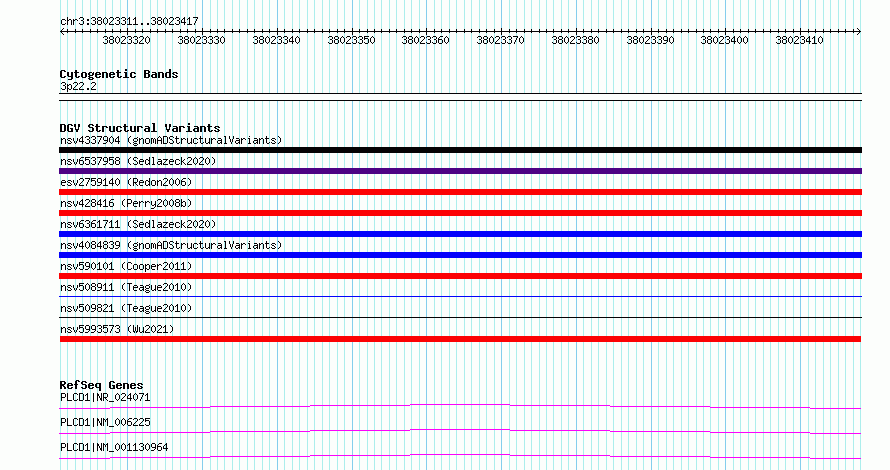Open variant esv2759140 (Redon2006) label
The height and width of the screenshot is (470, 890).
[126, 182]
